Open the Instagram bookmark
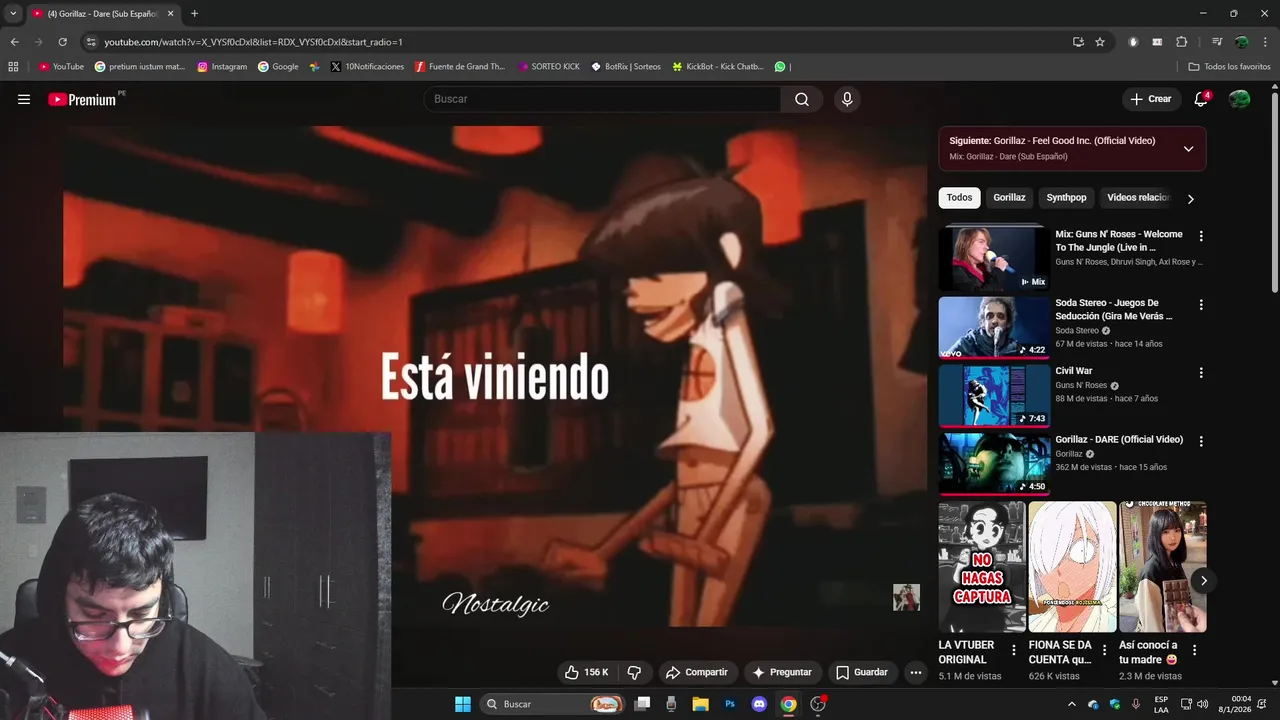This screenshot has height=720, width=1280. coord(222,66)
